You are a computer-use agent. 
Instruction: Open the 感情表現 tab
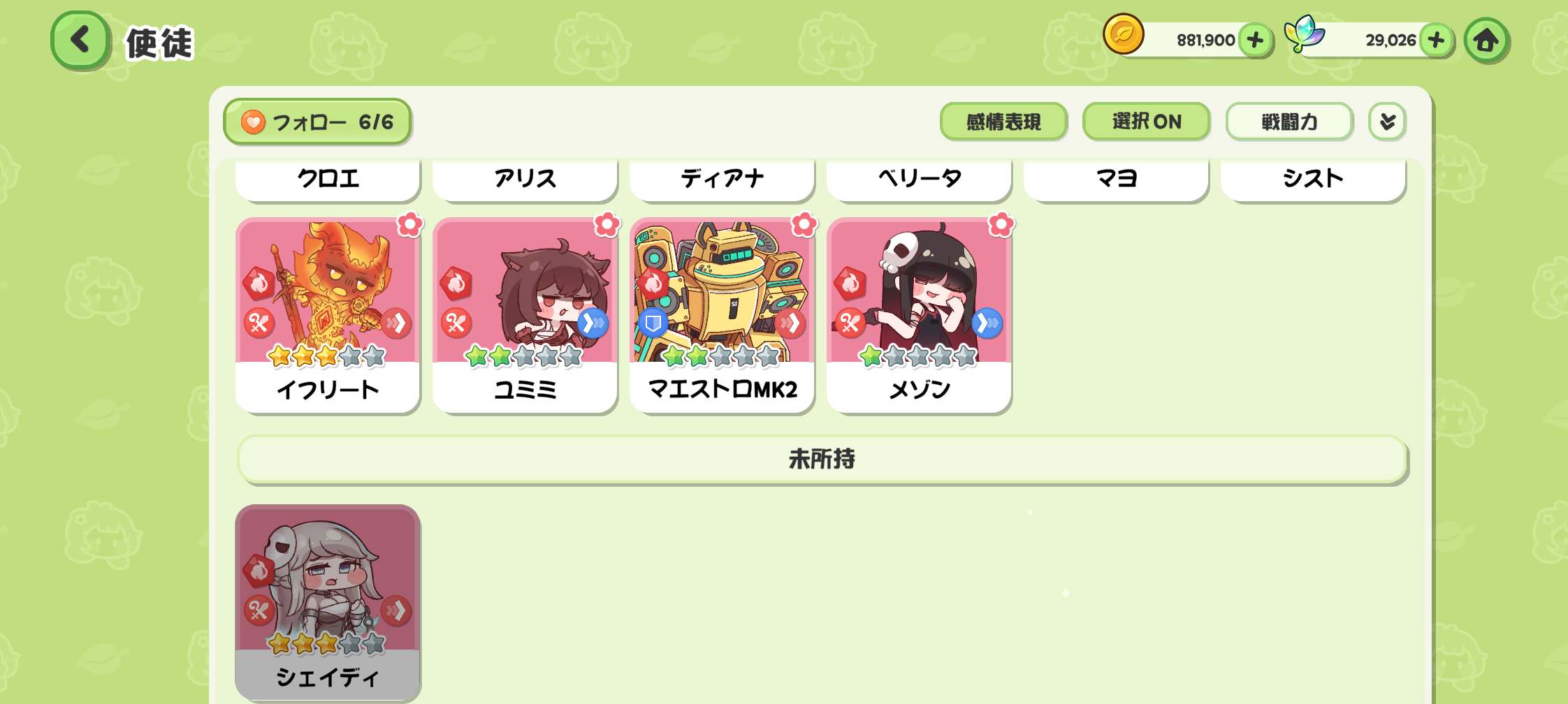[x=1003, y=122]
